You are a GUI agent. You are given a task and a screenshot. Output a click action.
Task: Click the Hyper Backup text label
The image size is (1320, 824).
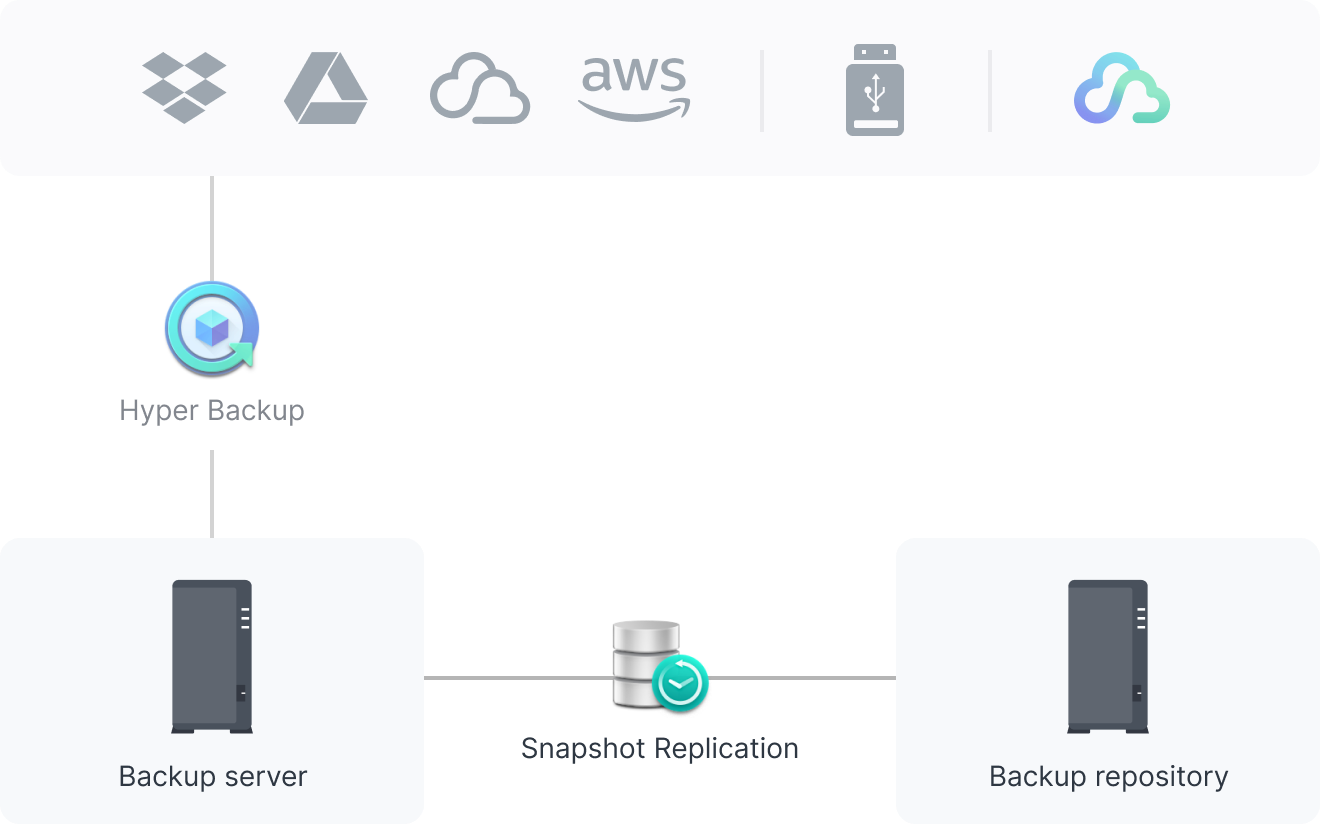[211, 409]
